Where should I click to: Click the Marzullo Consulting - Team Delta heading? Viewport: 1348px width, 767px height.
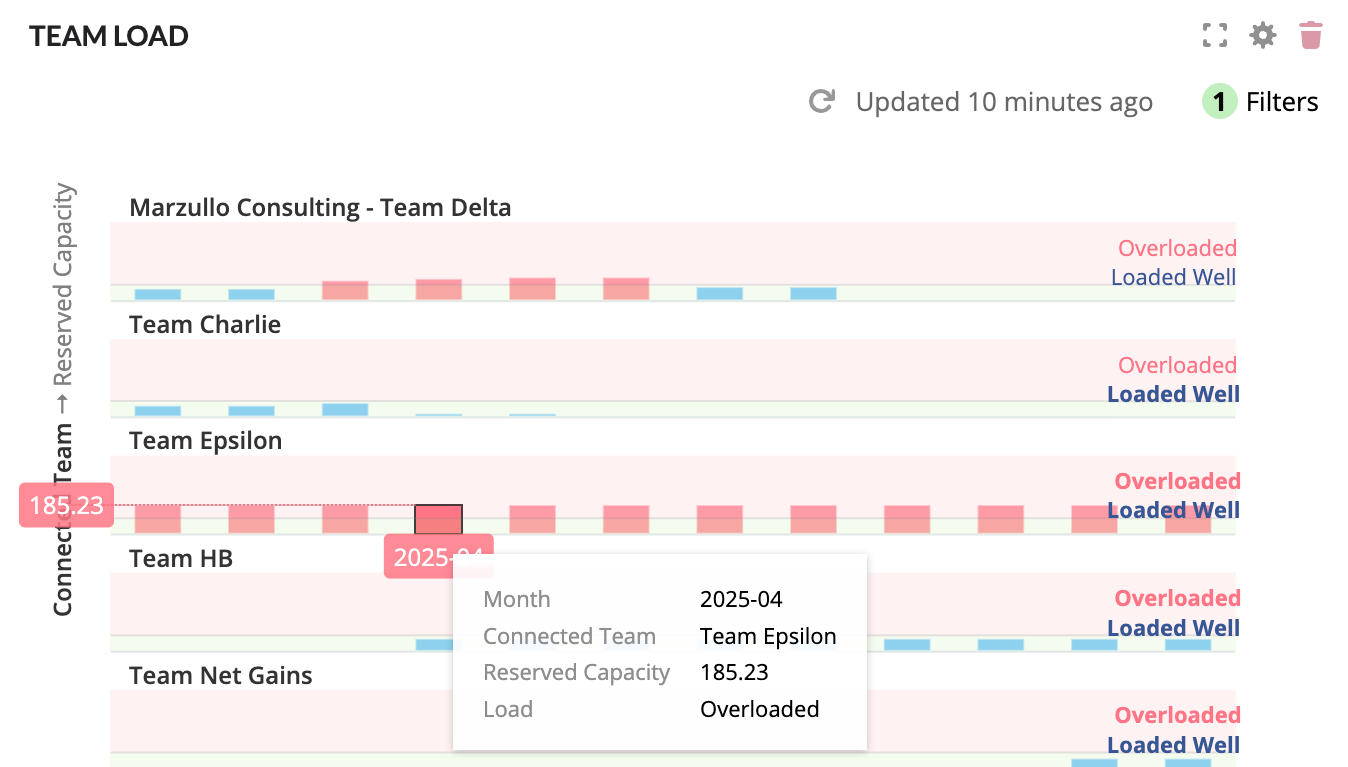(x=320, y=208)
